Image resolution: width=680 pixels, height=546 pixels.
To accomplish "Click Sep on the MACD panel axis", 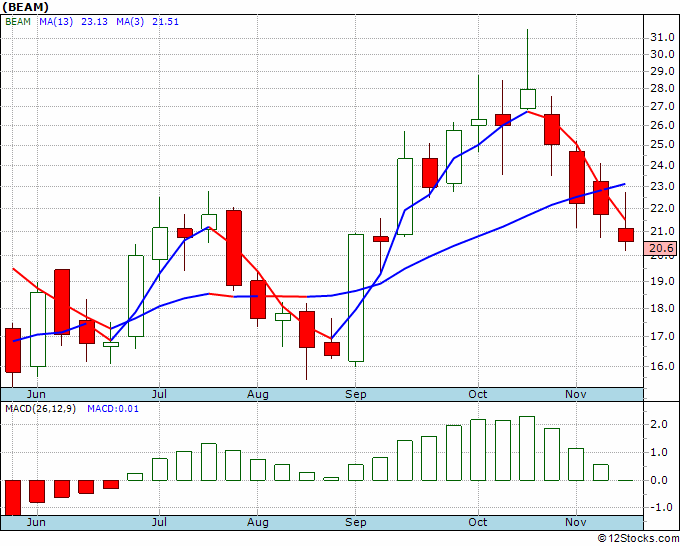I will point(356,522).
